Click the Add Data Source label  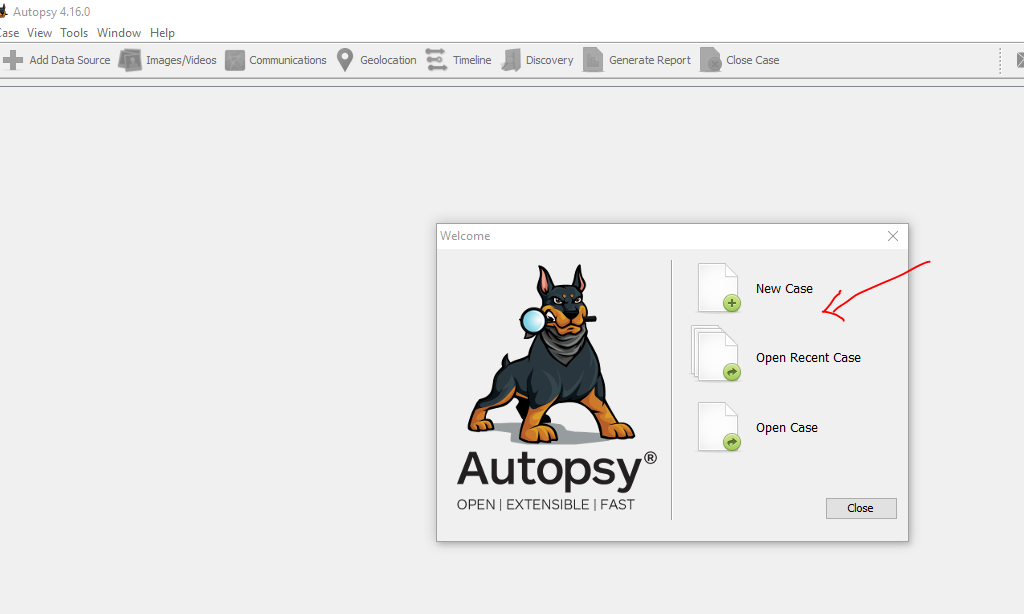(70, 60)
